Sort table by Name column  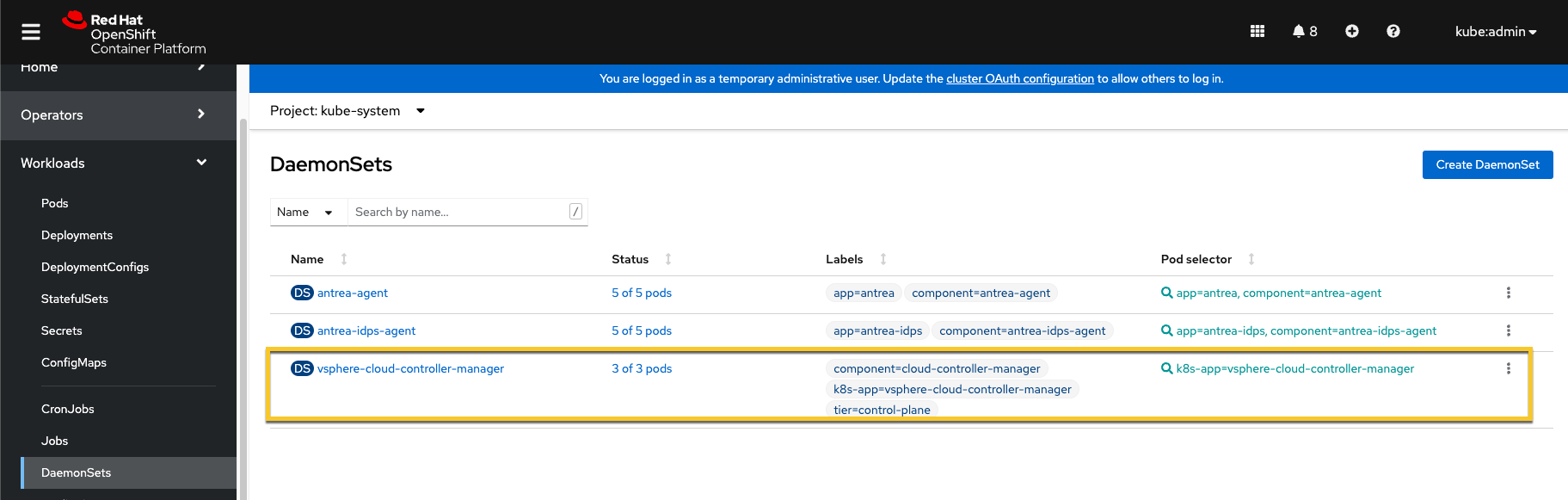pos(318,259)
